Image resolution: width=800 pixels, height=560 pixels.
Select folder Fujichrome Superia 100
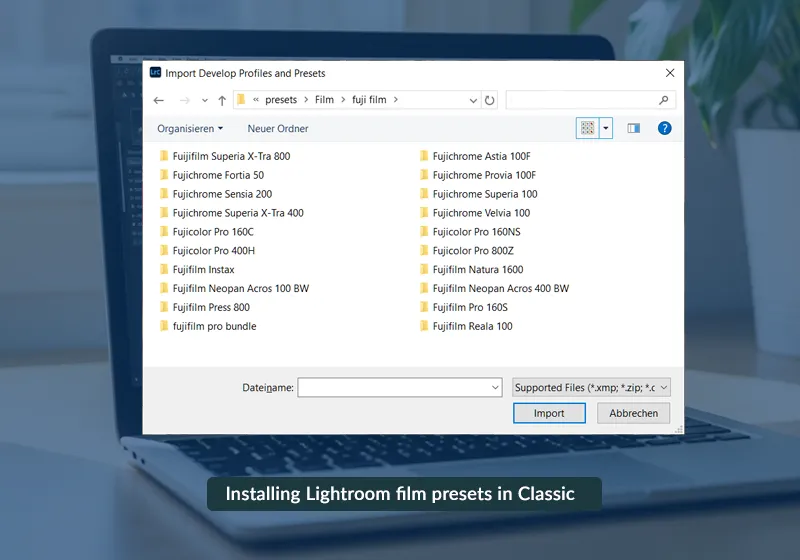pos(479,194)
